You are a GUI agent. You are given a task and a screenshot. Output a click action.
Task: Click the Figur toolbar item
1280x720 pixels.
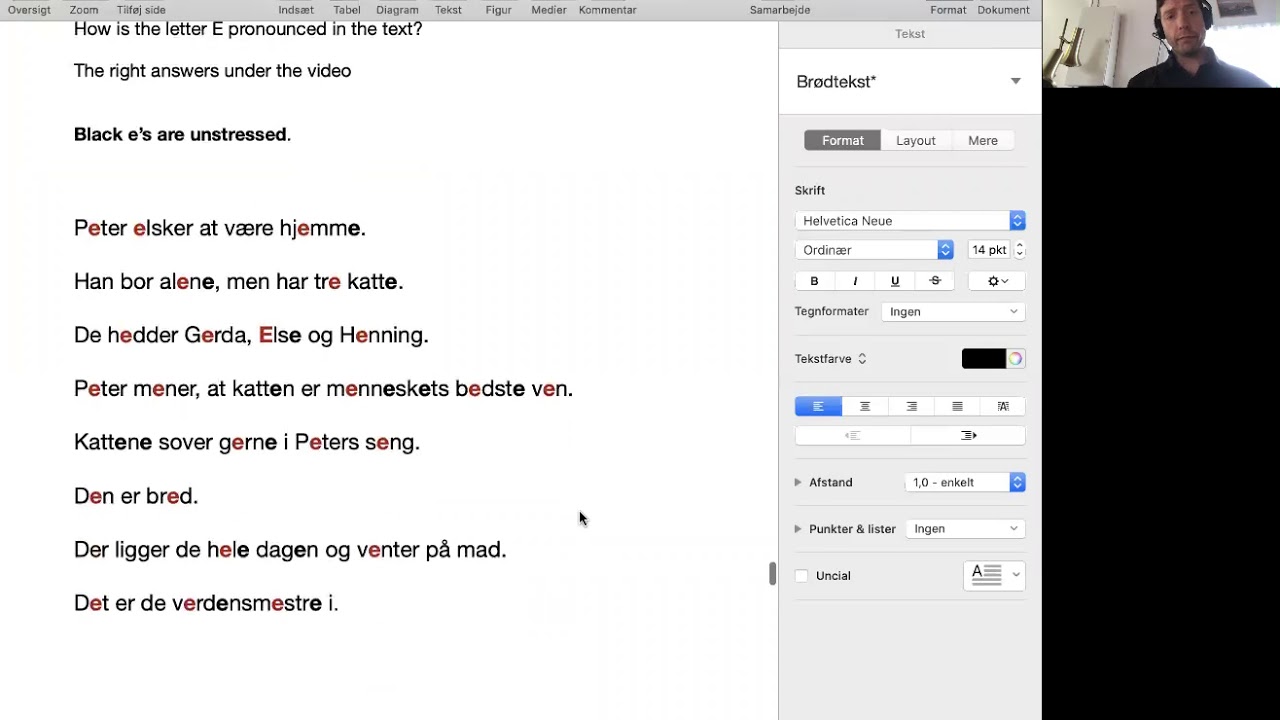[x=498, y=10]
